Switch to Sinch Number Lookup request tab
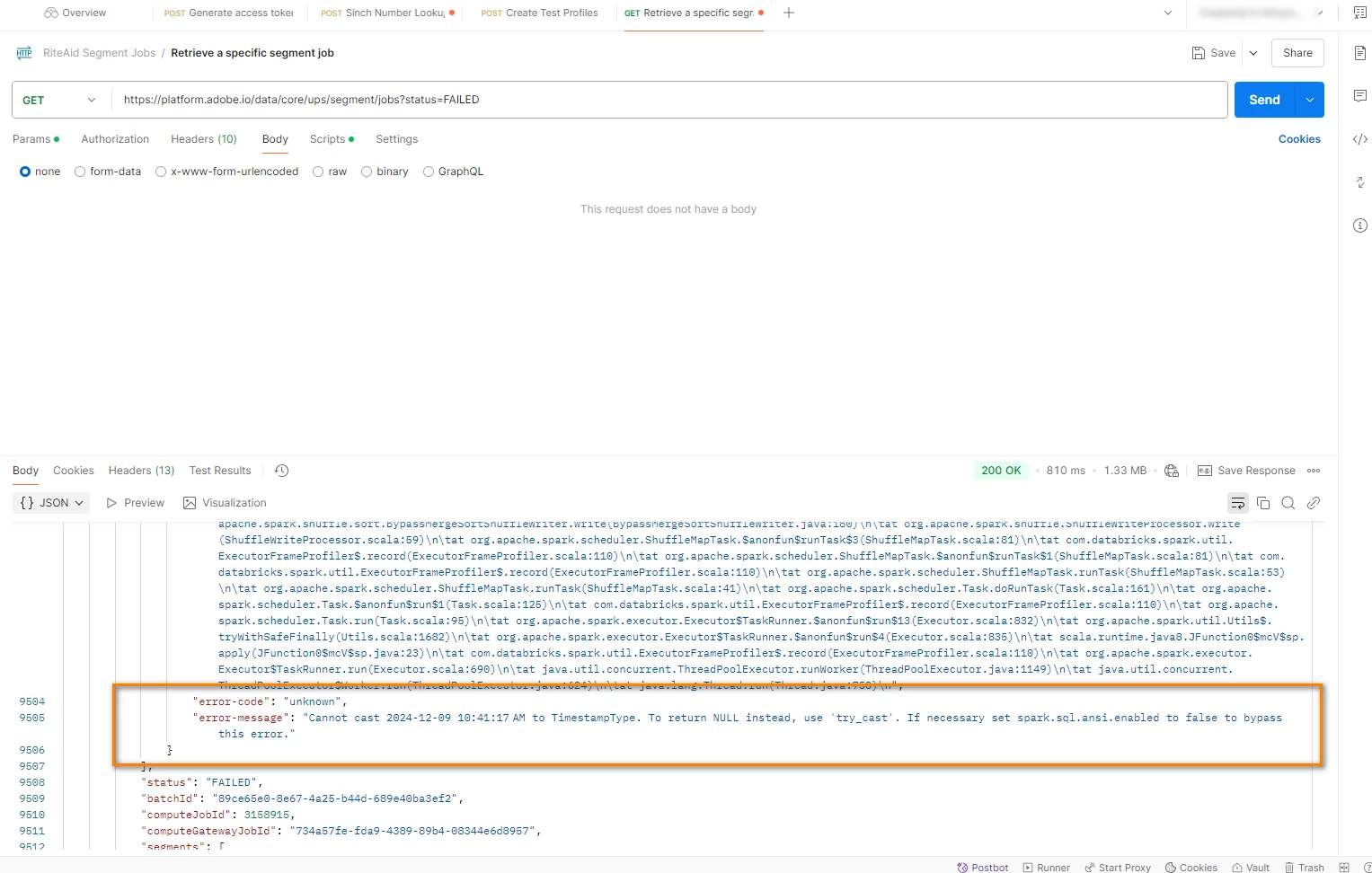 click(x=387, y=13)
